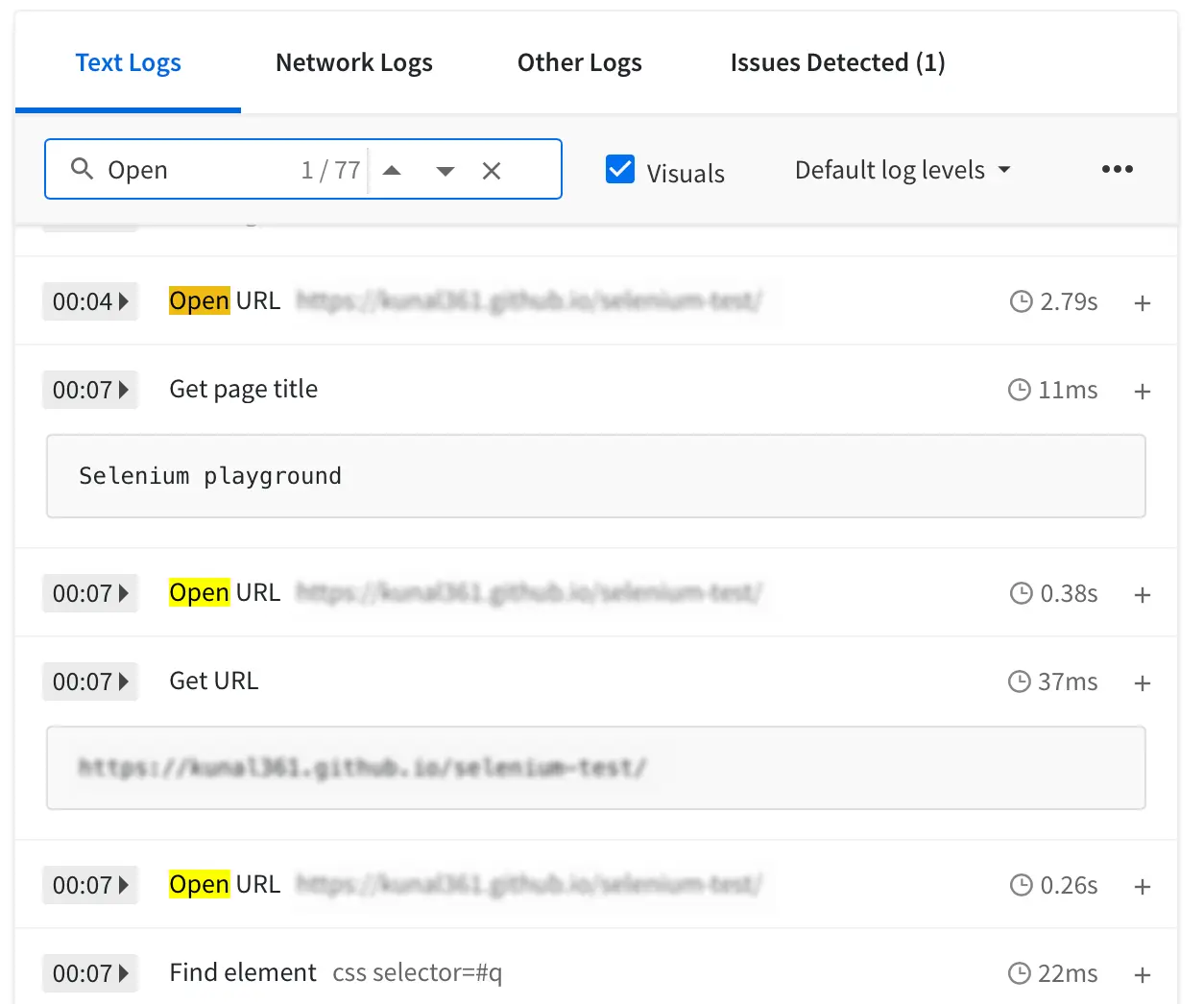The width and height of the screenshot is (1204, 1004).
Task: Click the search field containing Open
Action: click(192, 170)
